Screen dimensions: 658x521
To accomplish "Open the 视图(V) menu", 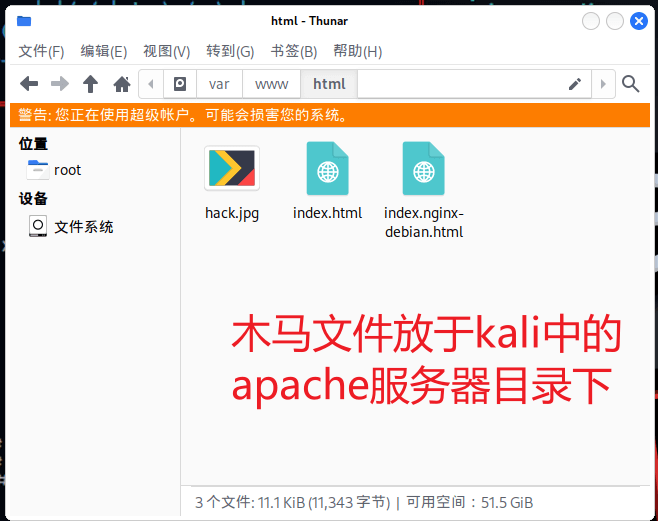I will click(x=166, y=51).
